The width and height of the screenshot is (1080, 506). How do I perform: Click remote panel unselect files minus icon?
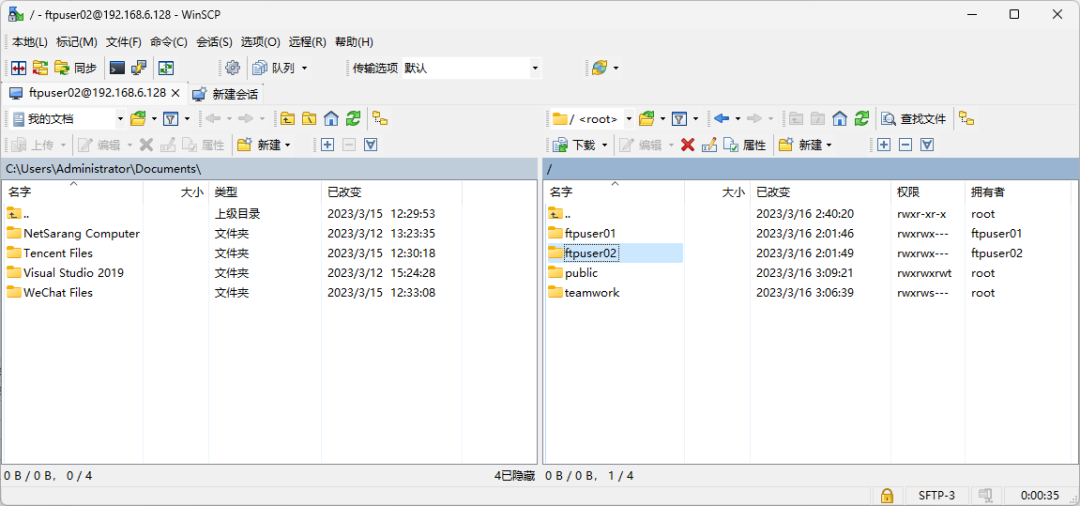point(906,145)
